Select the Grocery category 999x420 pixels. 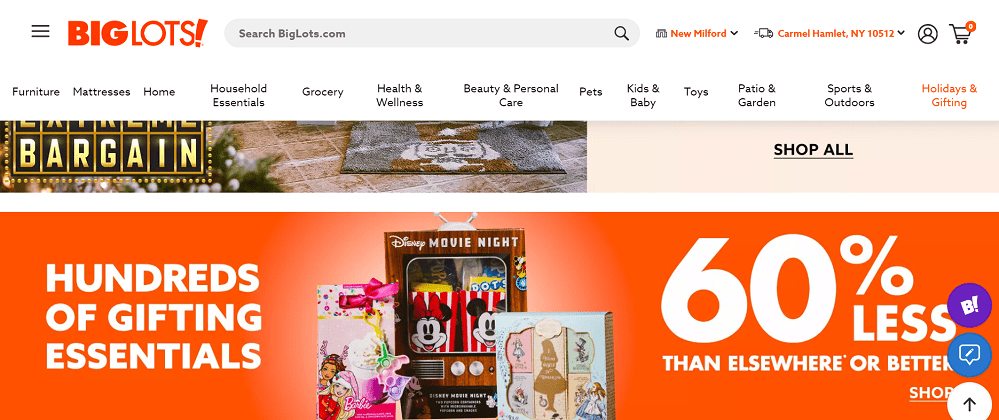(x=322, y=92)
